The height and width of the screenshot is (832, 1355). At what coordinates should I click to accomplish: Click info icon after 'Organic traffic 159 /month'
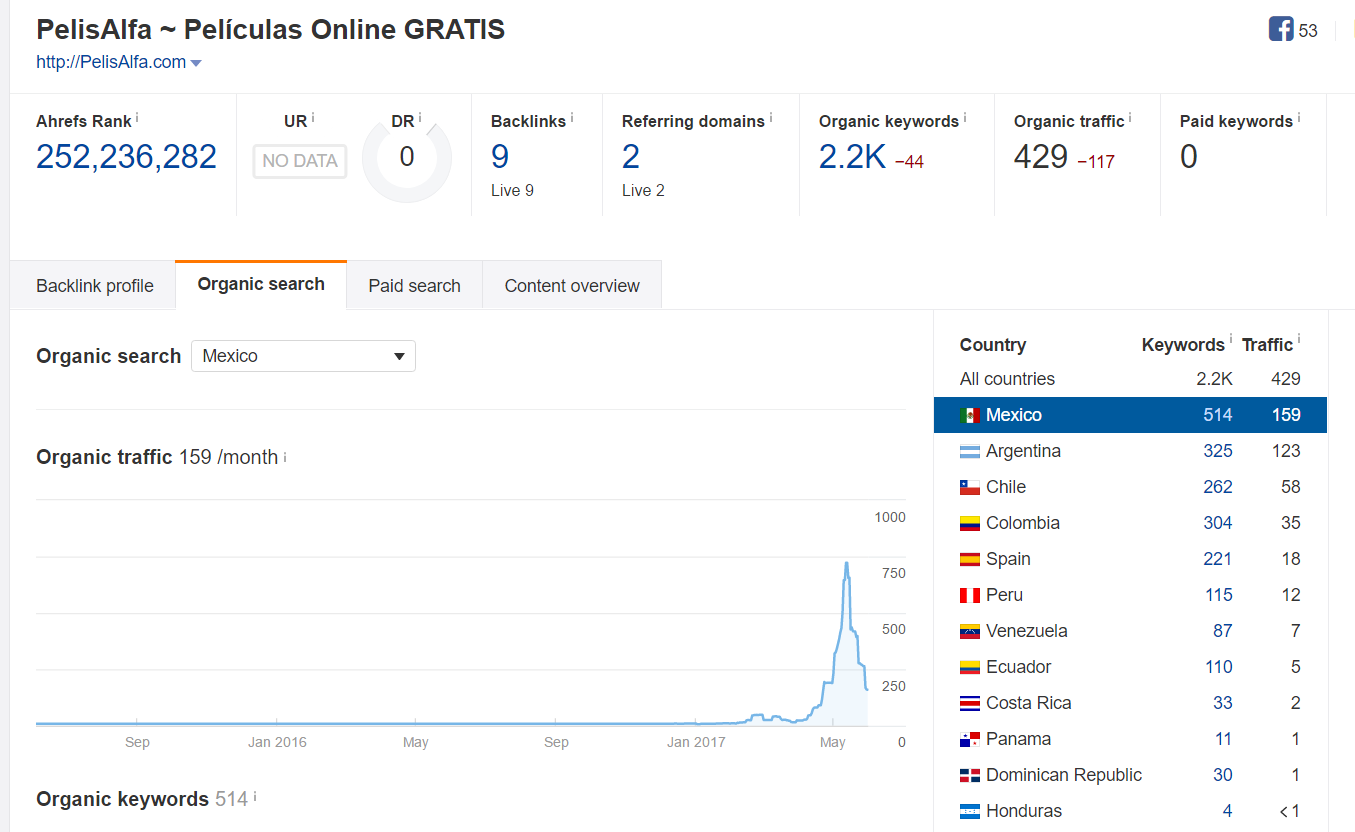[x=285, y=457]
